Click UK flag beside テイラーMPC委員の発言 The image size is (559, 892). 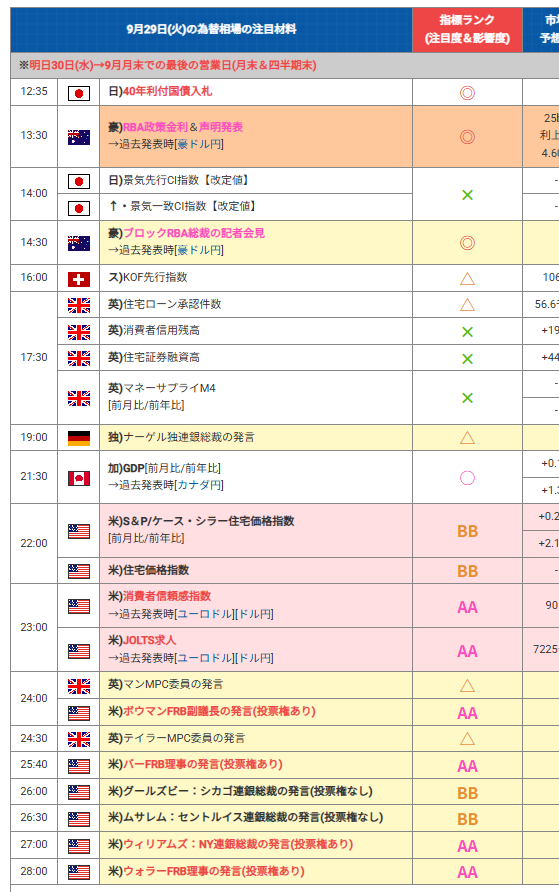[78, 739]
